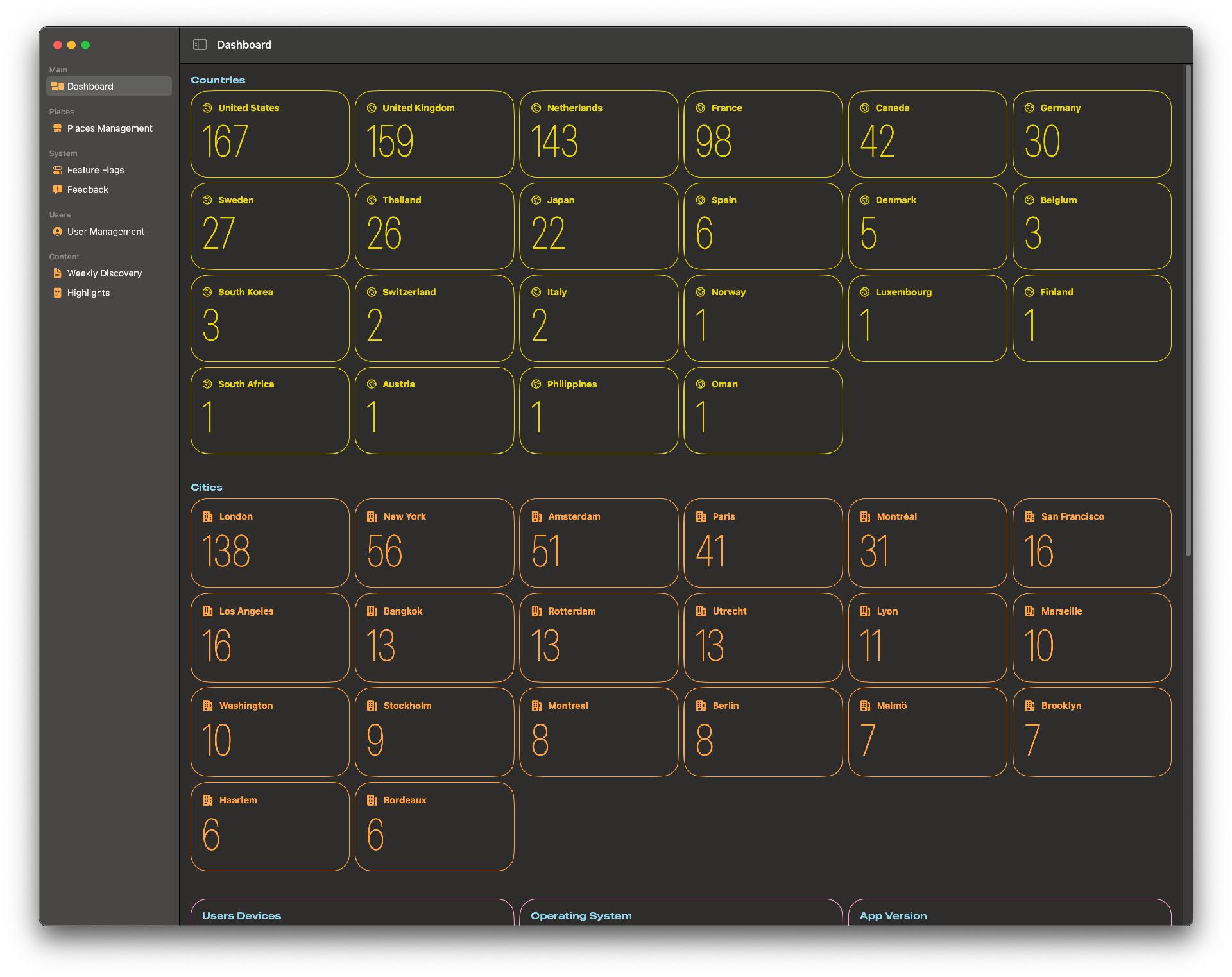Open the Marseille card showing 10
Viewport: 1232px width, 977px height.
pyautogui.click(x=1092, y=638)
